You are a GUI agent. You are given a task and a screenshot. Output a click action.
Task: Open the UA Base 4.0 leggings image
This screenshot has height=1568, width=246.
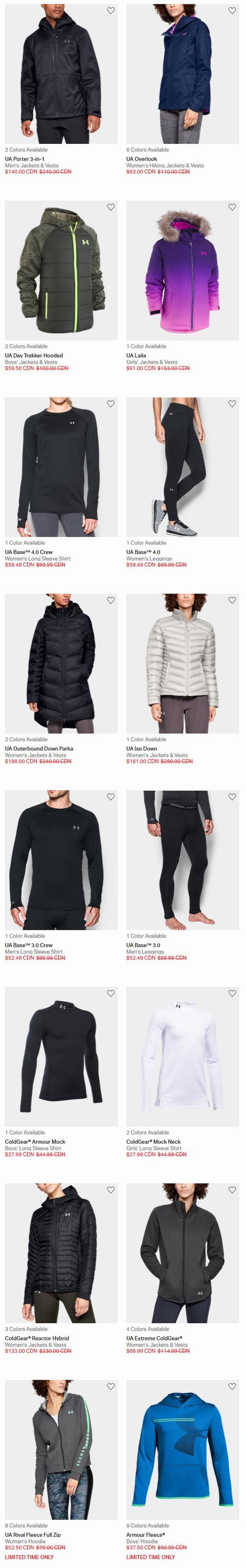click(x=183, y=467)
